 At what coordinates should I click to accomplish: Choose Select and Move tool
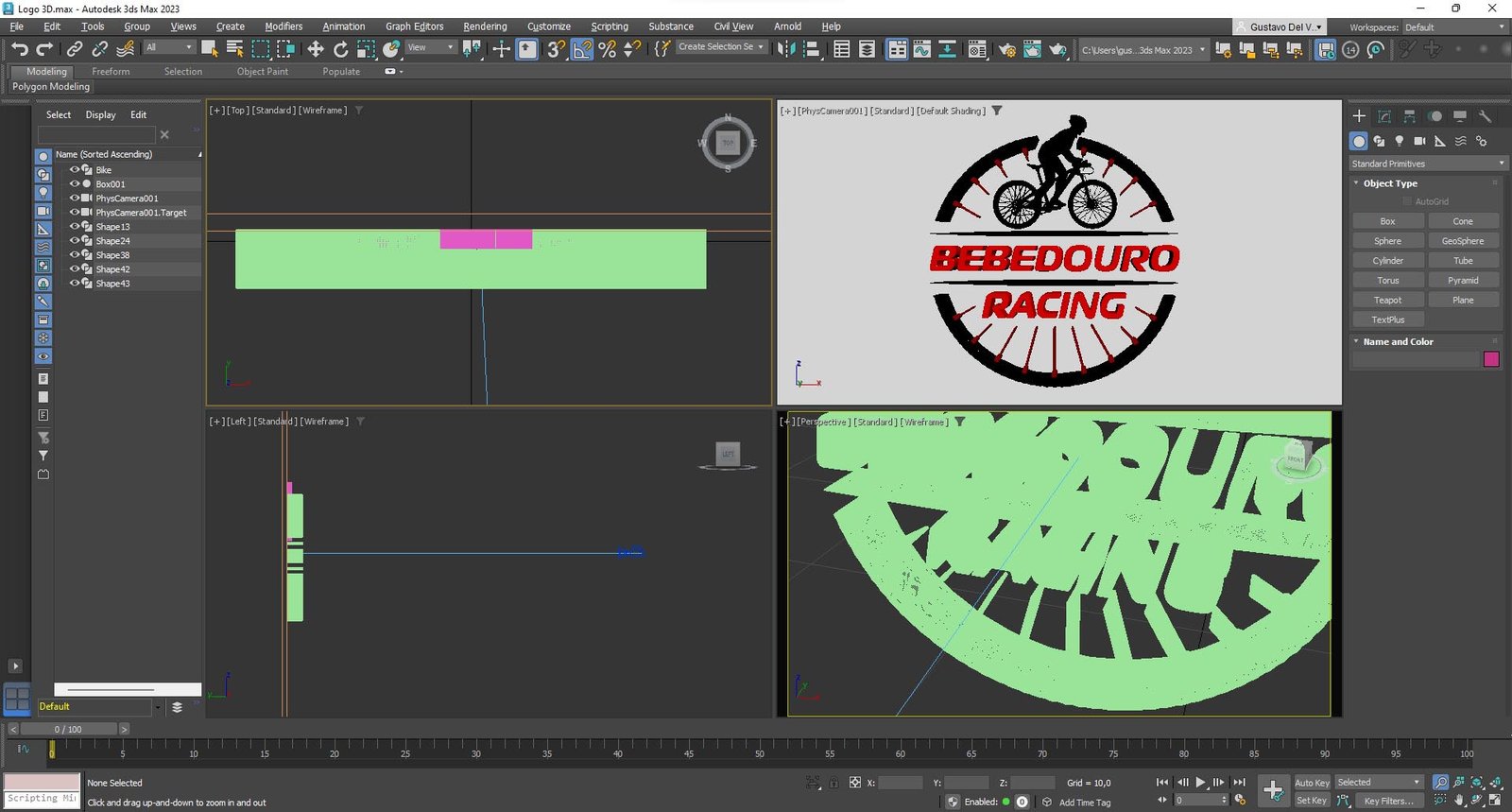tap(315, 48)
